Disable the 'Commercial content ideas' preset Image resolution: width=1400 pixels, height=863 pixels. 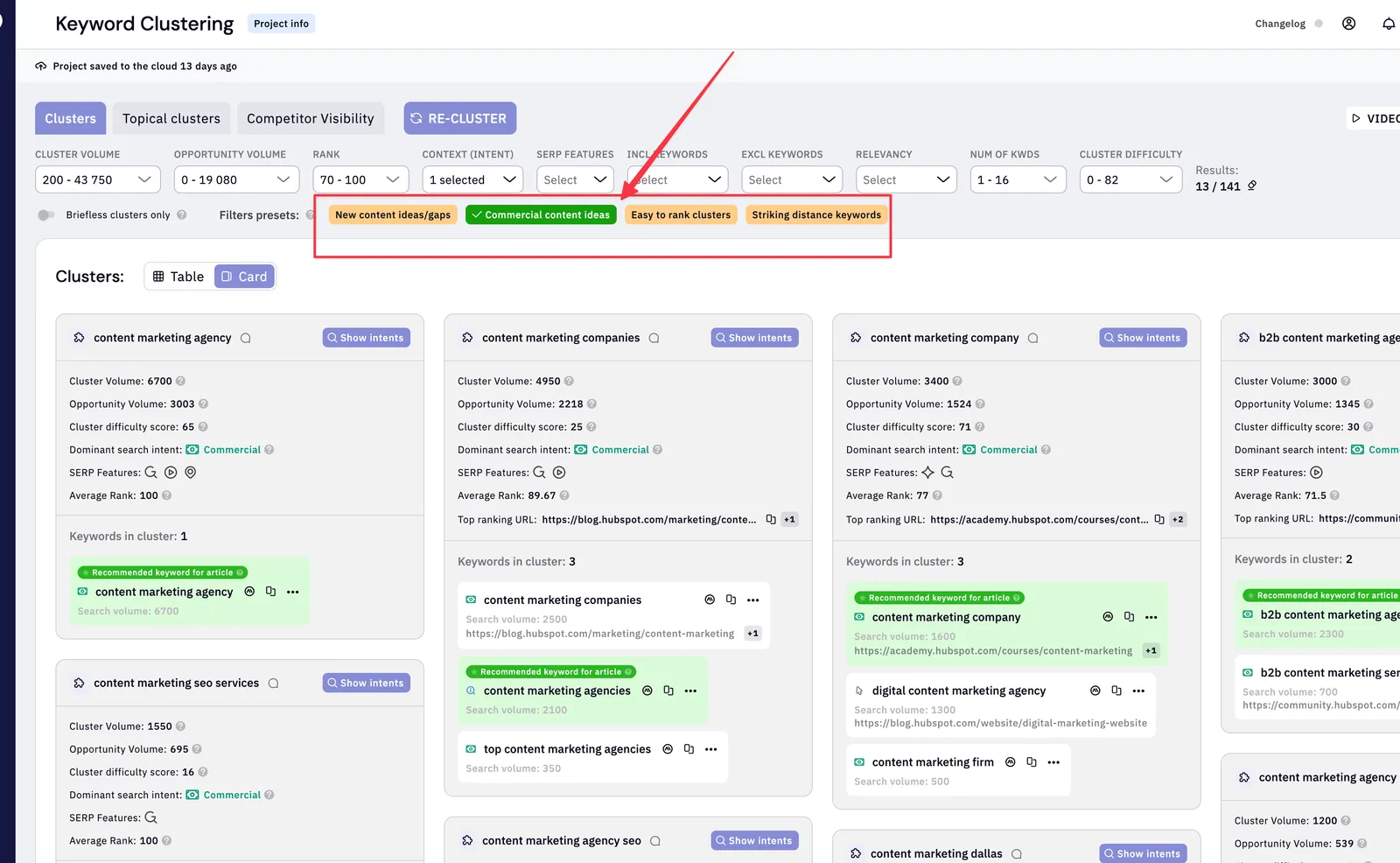[x=541, y=214]
